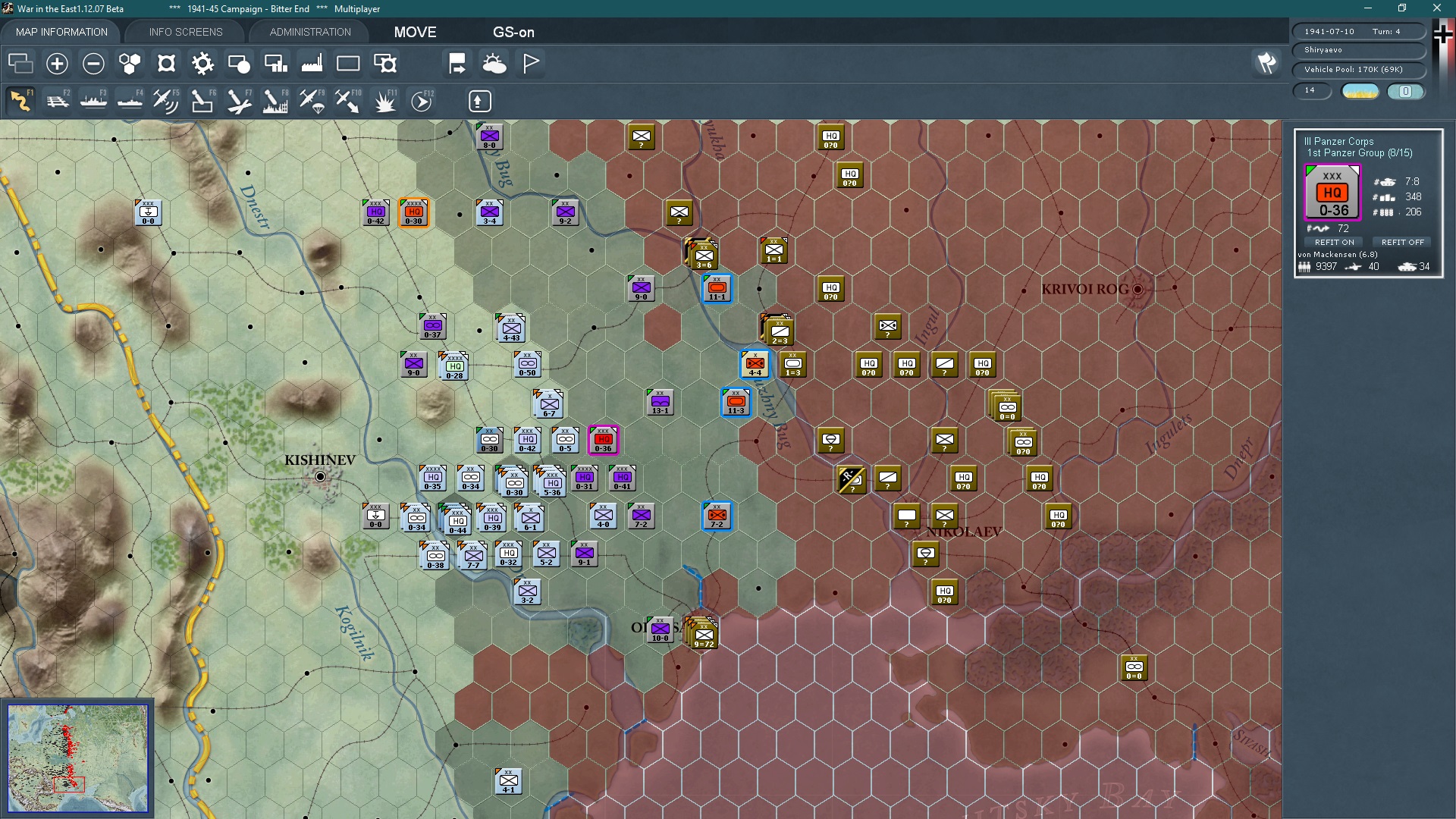Toggle the plain rectangle units display icon
Image resolution: width=1456 pixels, height=819 pixels.
pyautogui.click(x=348, y=63)
